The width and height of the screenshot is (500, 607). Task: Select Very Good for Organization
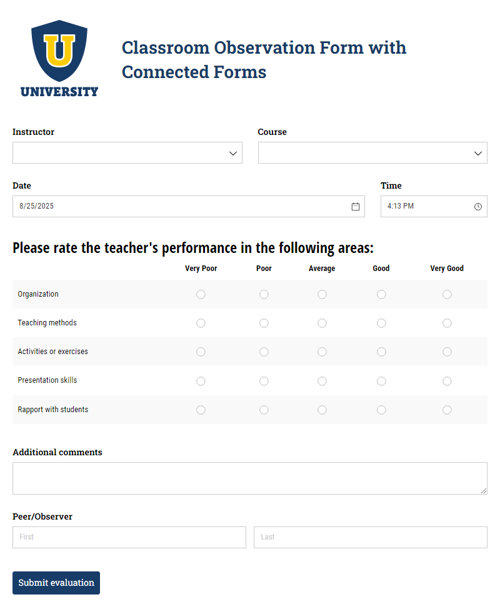pos(447,295)
